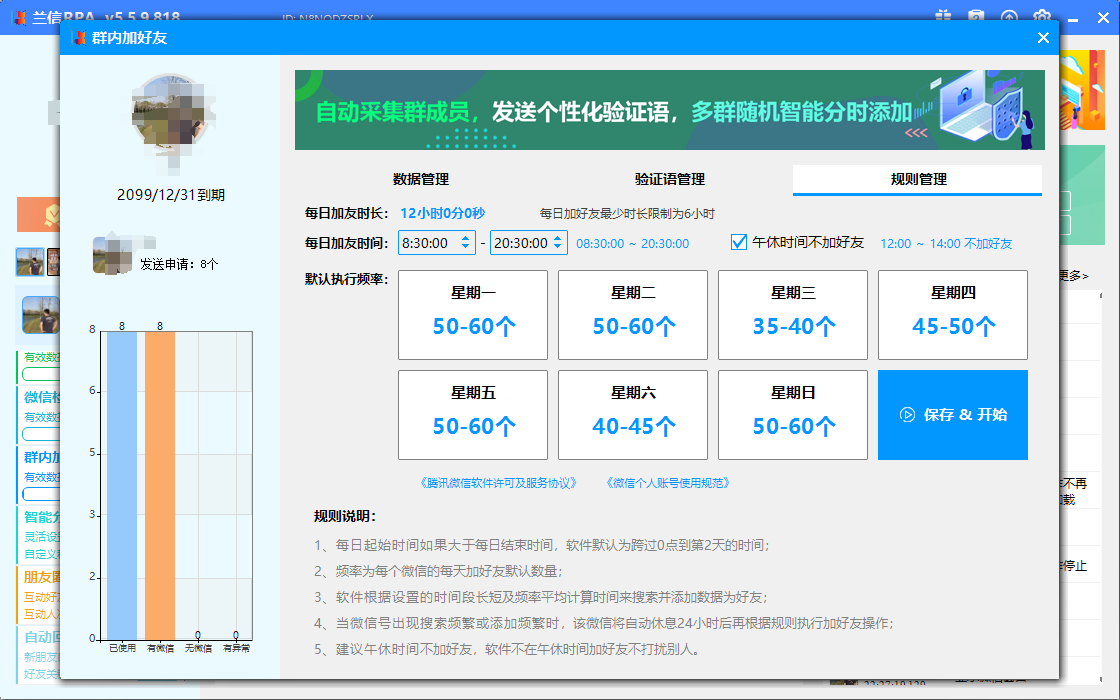The width and height of the screenshot is (1120, 700).
Task: Click the gift icon in main title bar
Action: coord(943,16)
